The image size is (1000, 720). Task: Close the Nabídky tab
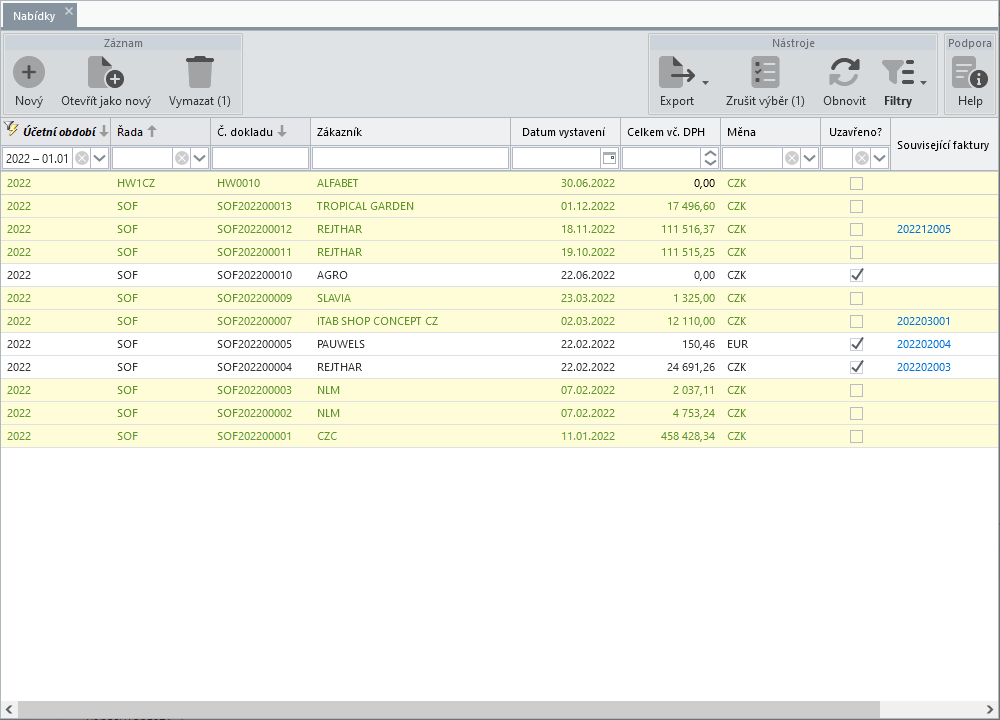[69, 11]
